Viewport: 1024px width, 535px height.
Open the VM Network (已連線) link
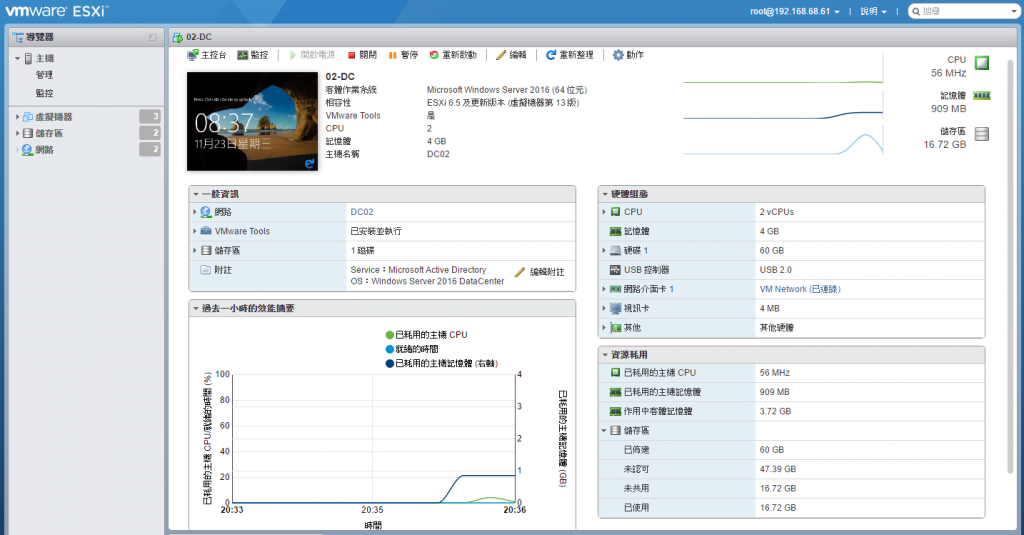[800, 289]
